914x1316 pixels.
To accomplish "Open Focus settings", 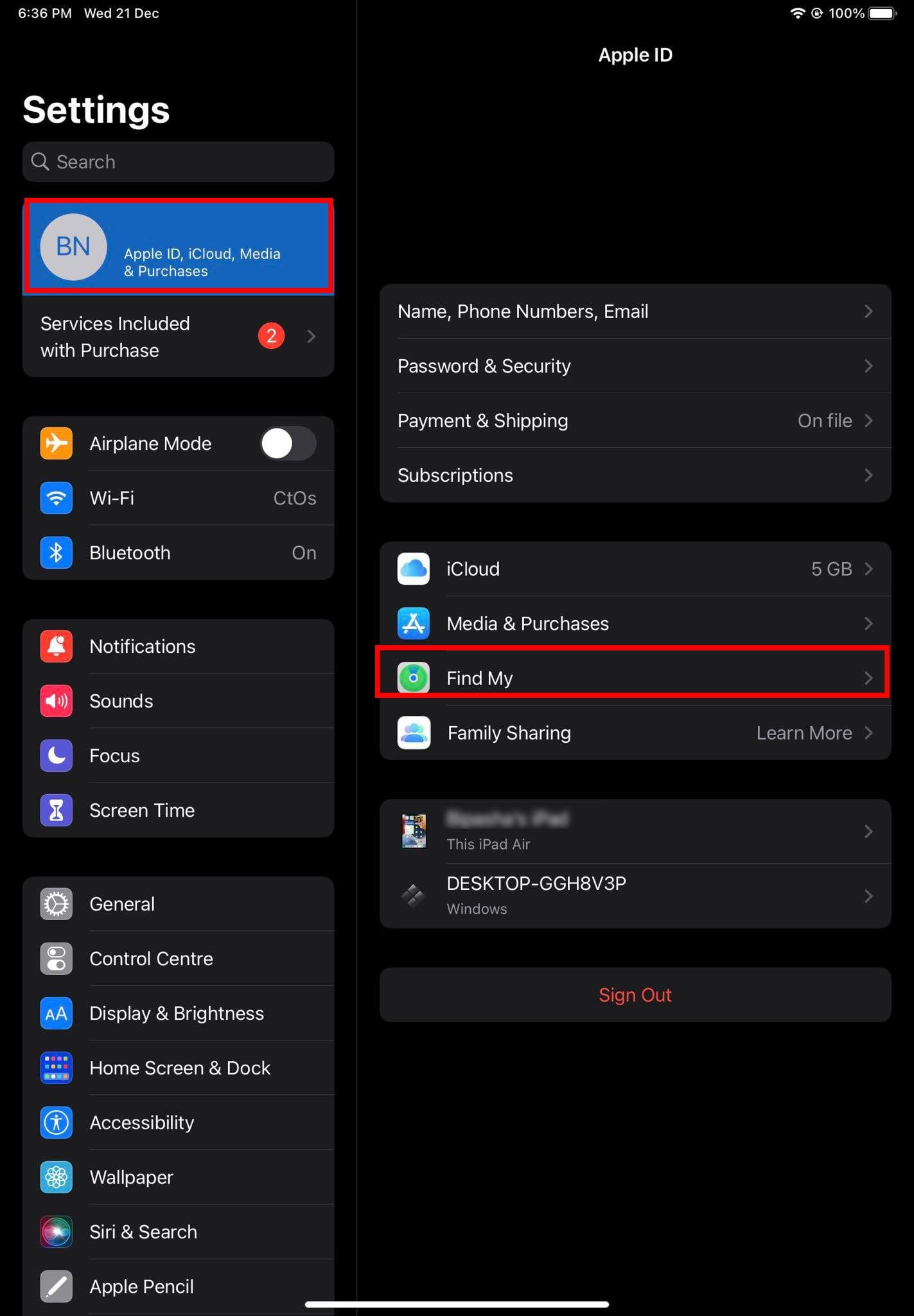I will pyautogui.click(x=179, y=756).
